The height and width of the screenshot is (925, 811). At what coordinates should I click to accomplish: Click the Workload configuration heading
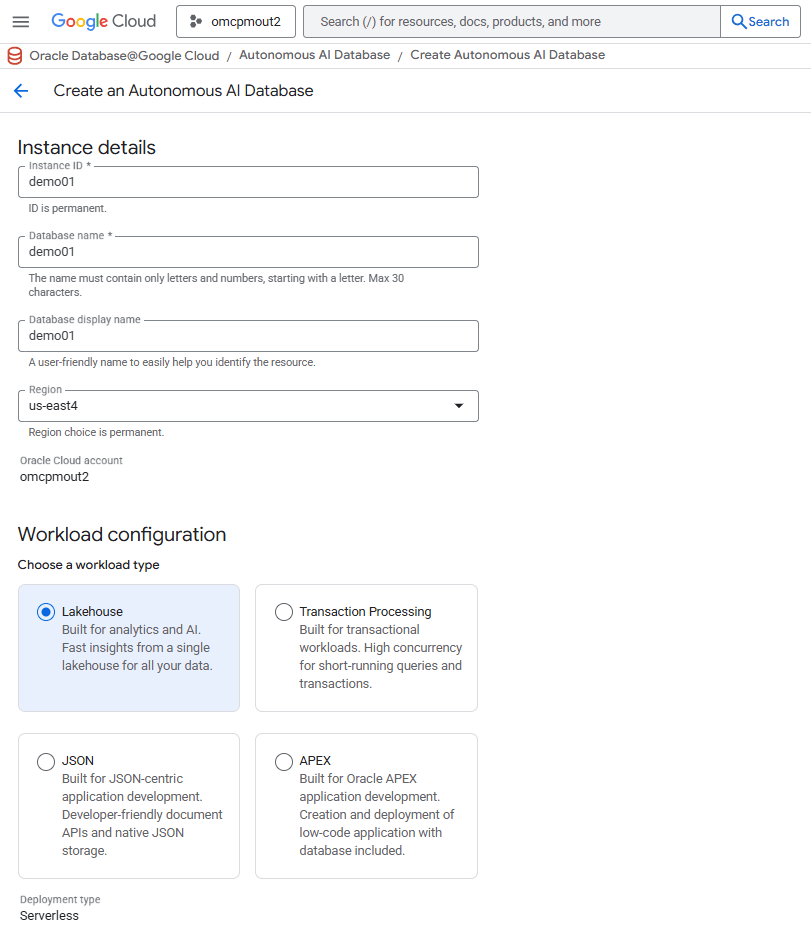pos(122,534)
